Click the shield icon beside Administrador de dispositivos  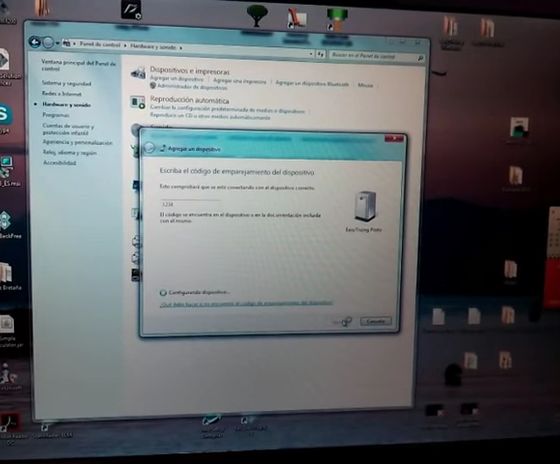[153, 86]
